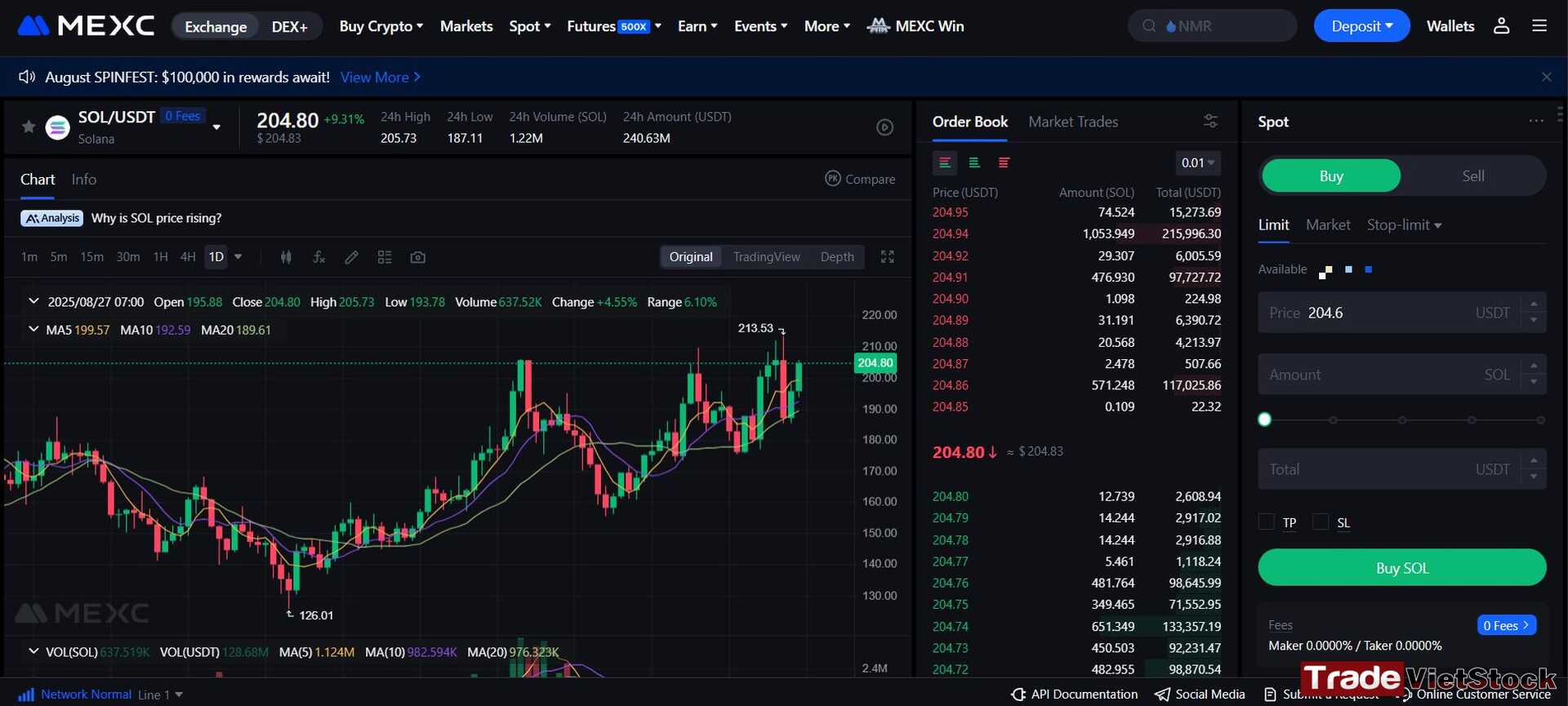This screenshot has width=1568, height=706.
Task: Open the chart layout settings icon
Action: tap(385, 257)
